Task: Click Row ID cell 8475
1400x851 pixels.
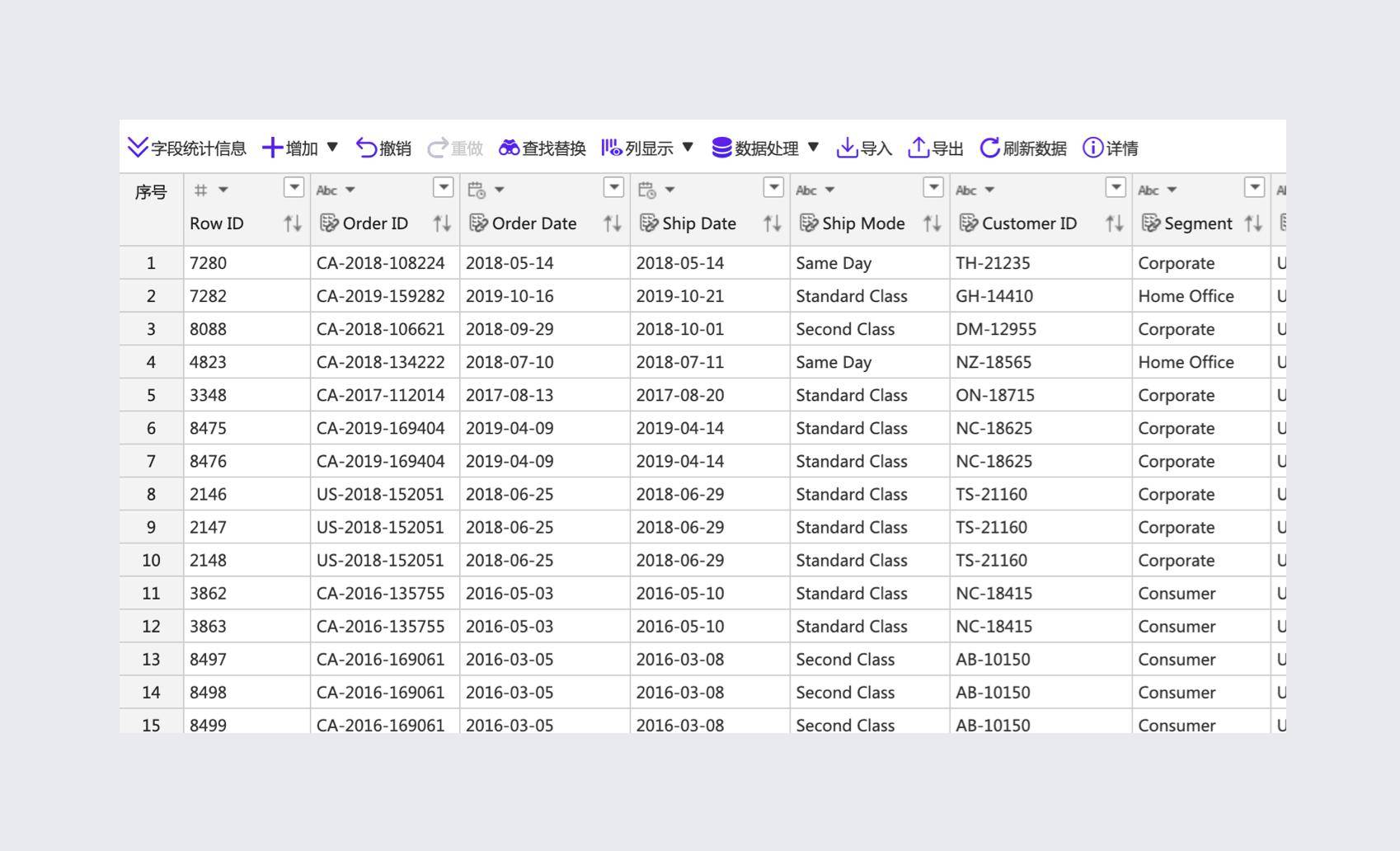Action: [x=247, y=428]
